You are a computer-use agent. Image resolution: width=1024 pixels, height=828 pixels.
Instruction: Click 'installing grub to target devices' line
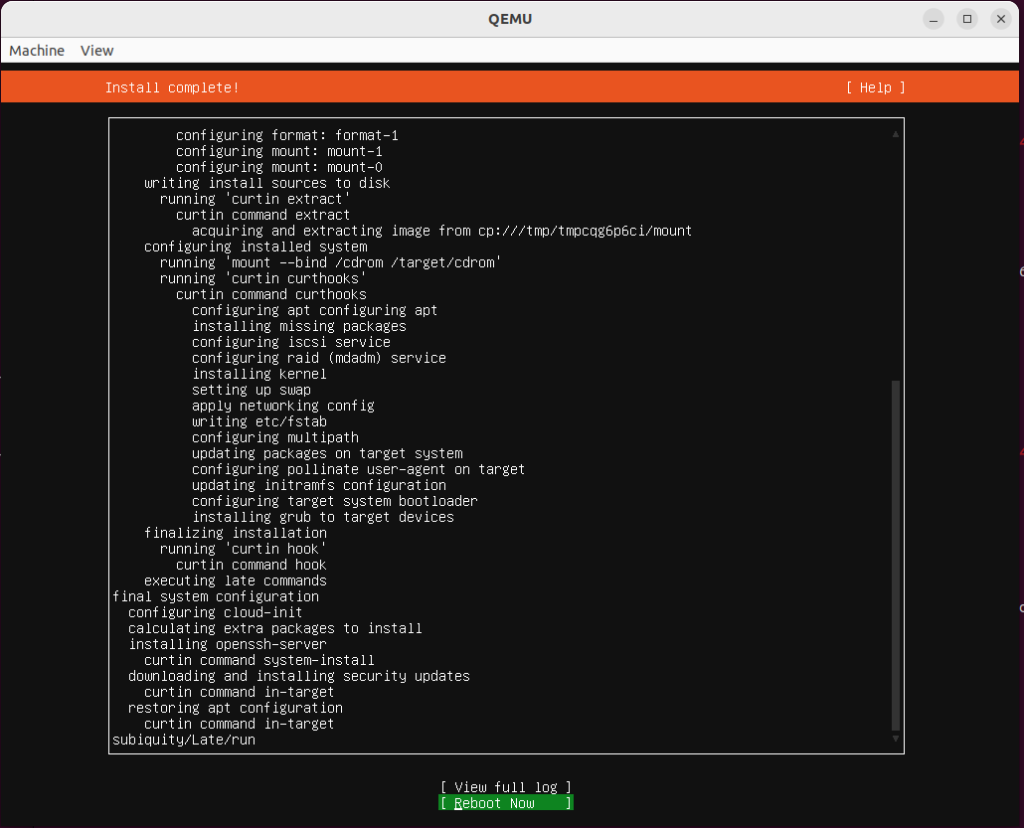coord(323,517)
